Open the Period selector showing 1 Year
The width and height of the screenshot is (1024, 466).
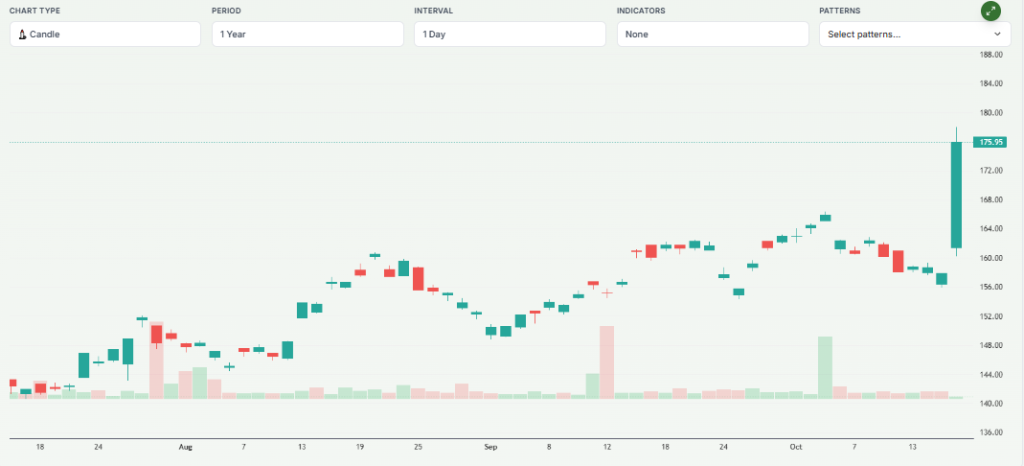point(307,34)
